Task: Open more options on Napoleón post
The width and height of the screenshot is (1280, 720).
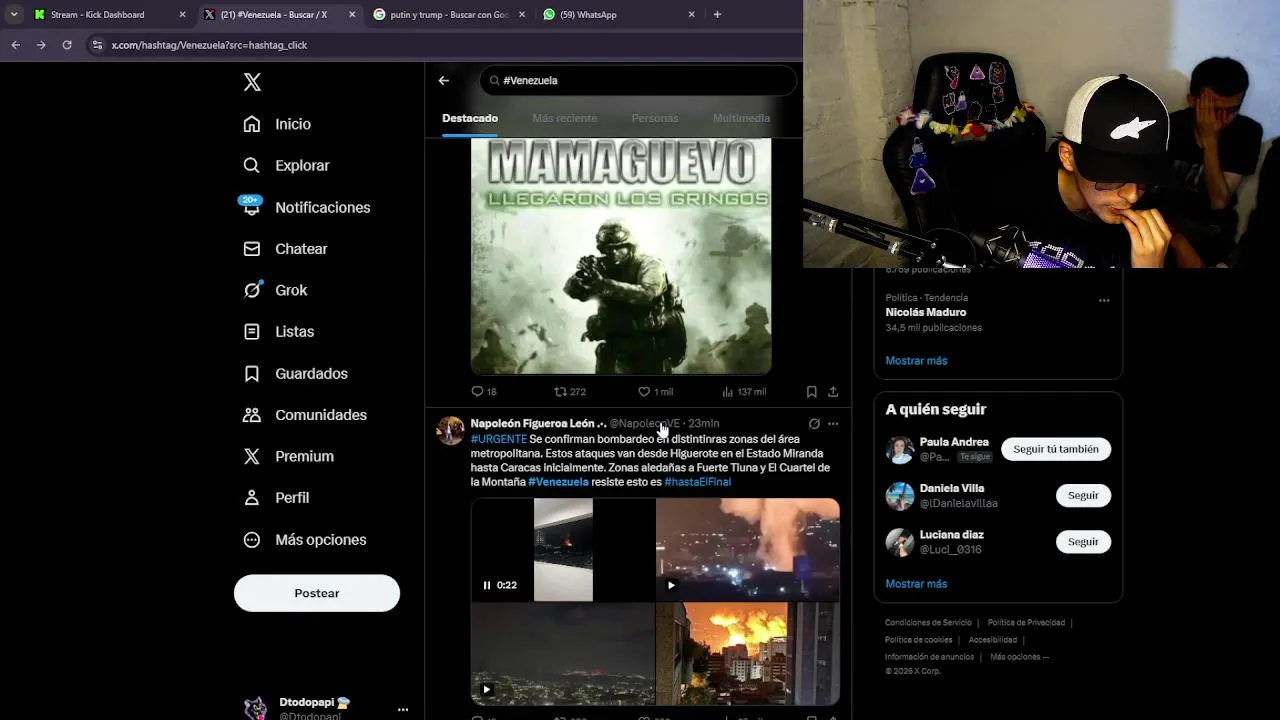Action: pyautogui.click(x=833, y=424)
